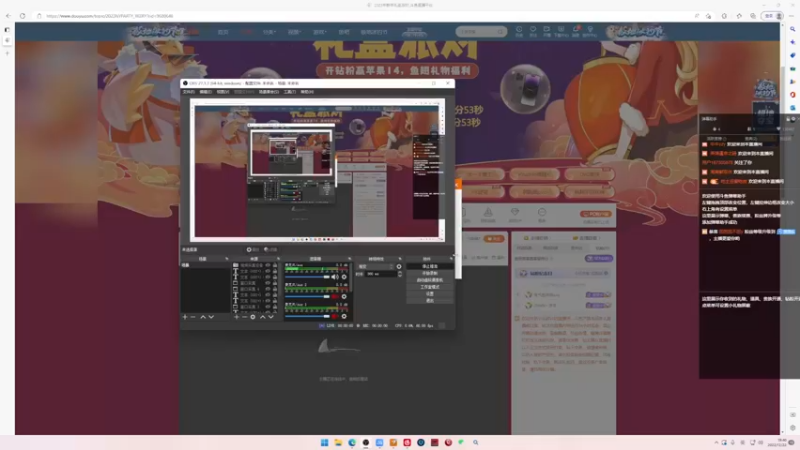Open the OBS 视图 menu

click(x=223, y=92)
